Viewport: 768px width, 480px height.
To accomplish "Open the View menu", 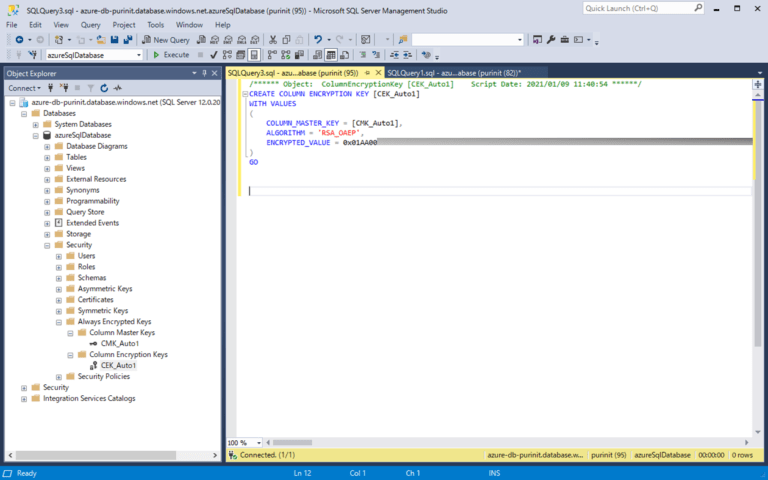I will coord(61,25).
